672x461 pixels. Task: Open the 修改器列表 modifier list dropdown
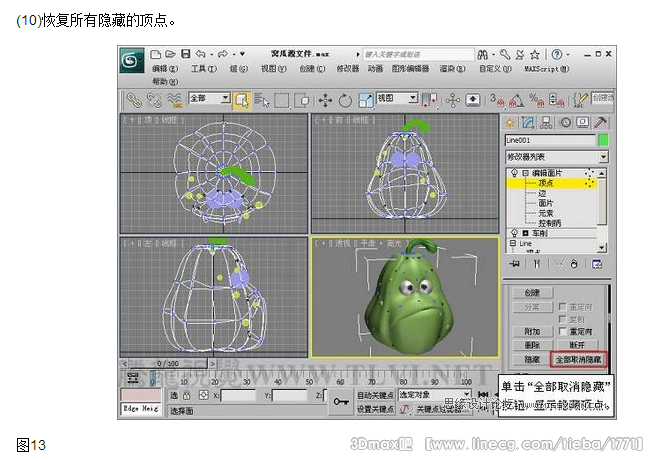click(557, 157)
